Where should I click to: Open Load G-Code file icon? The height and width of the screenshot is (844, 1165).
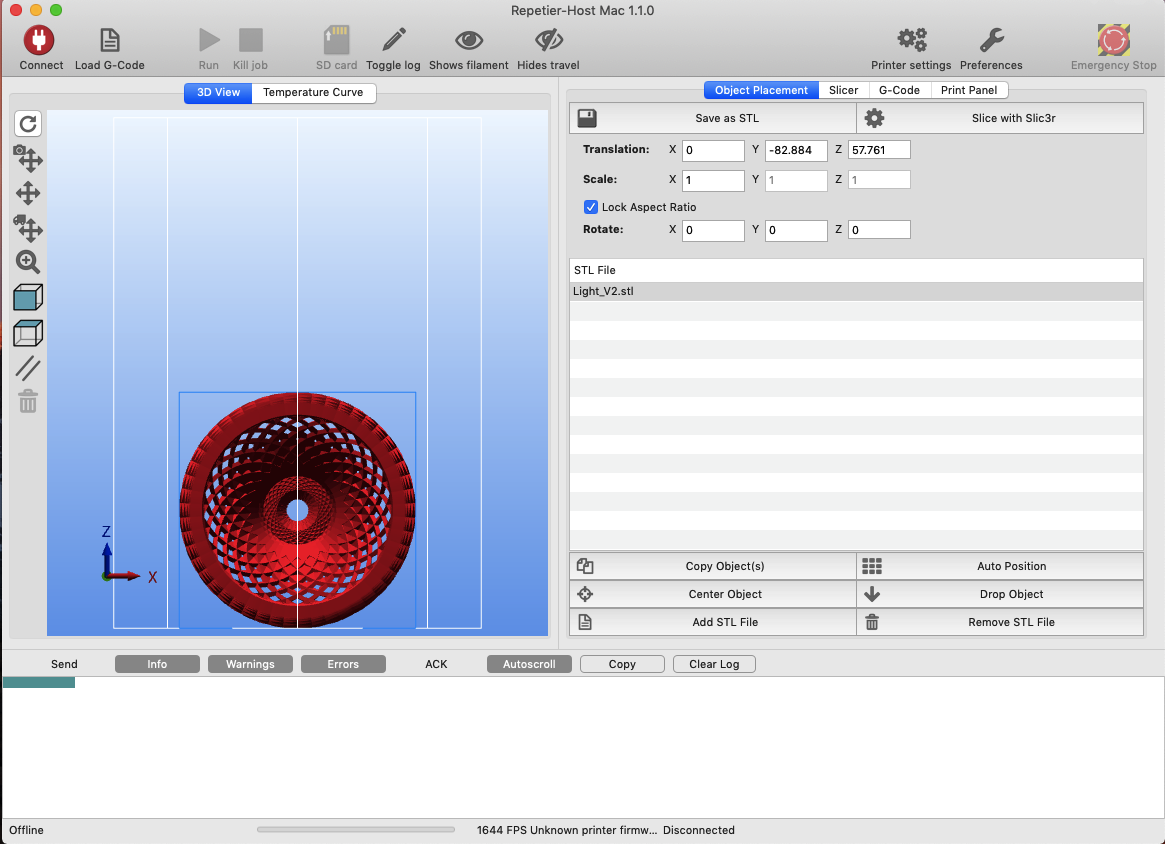click(109, 40)
